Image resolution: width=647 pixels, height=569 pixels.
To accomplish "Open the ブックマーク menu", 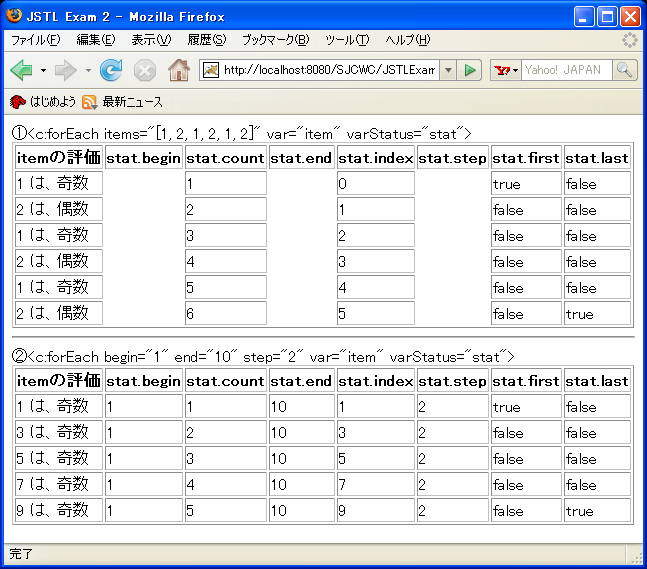I will [x=275, y=40].
